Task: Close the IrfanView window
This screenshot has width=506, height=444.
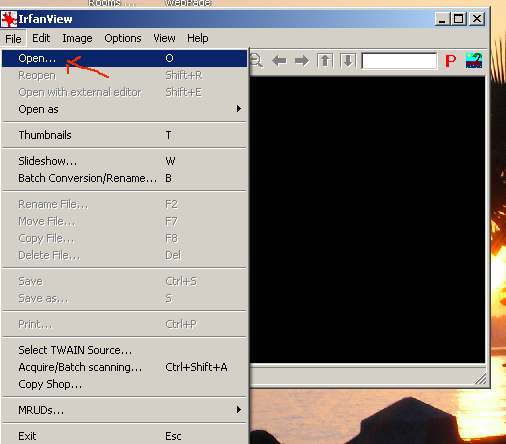Action: point(477,19)
